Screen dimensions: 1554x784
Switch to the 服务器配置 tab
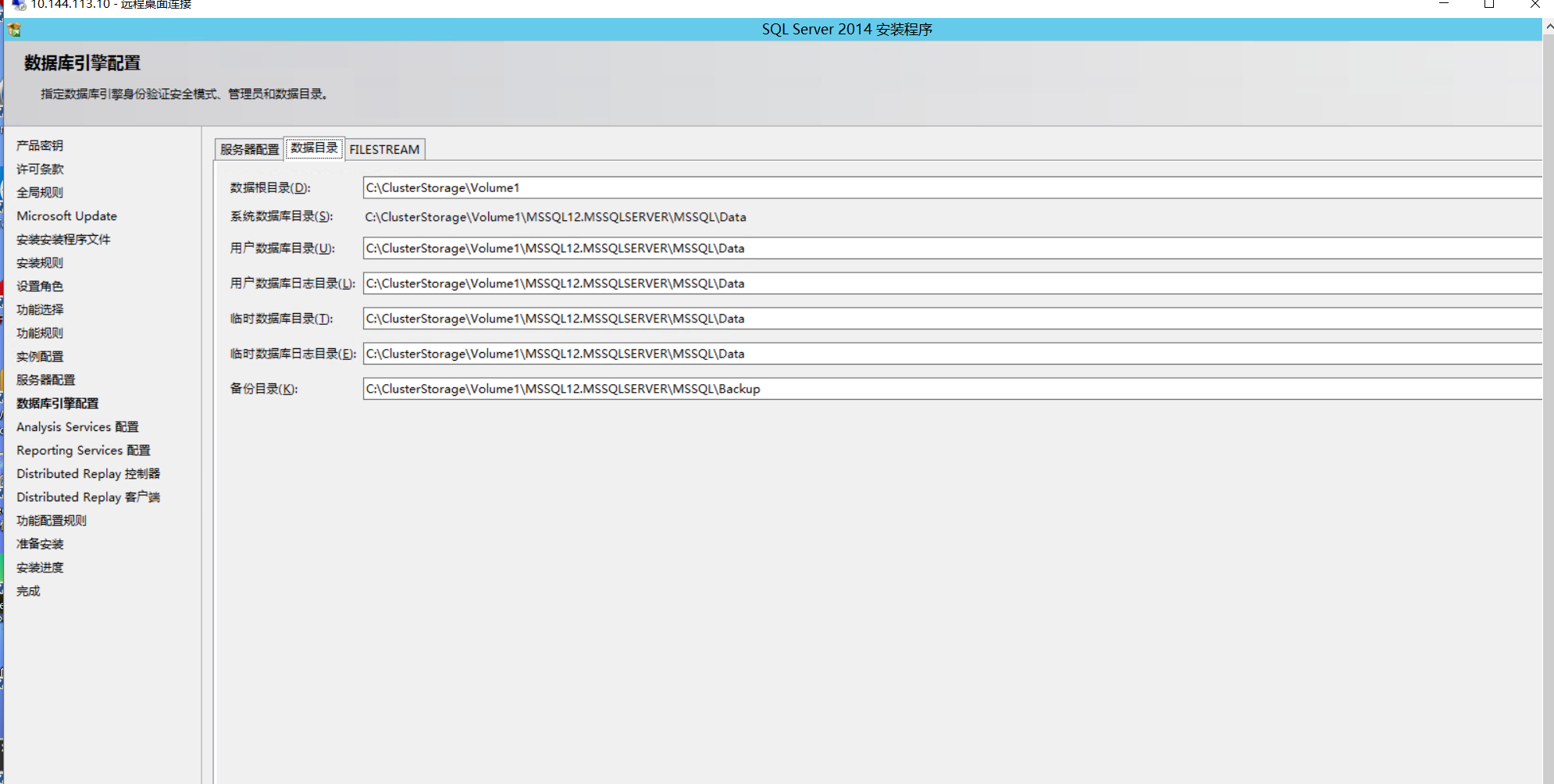click(249, 149)
